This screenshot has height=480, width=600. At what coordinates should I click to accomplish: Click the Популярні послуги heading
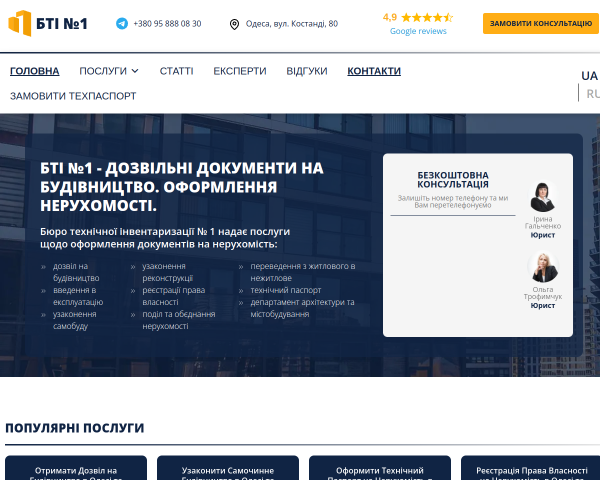click(x=75, y=428)
